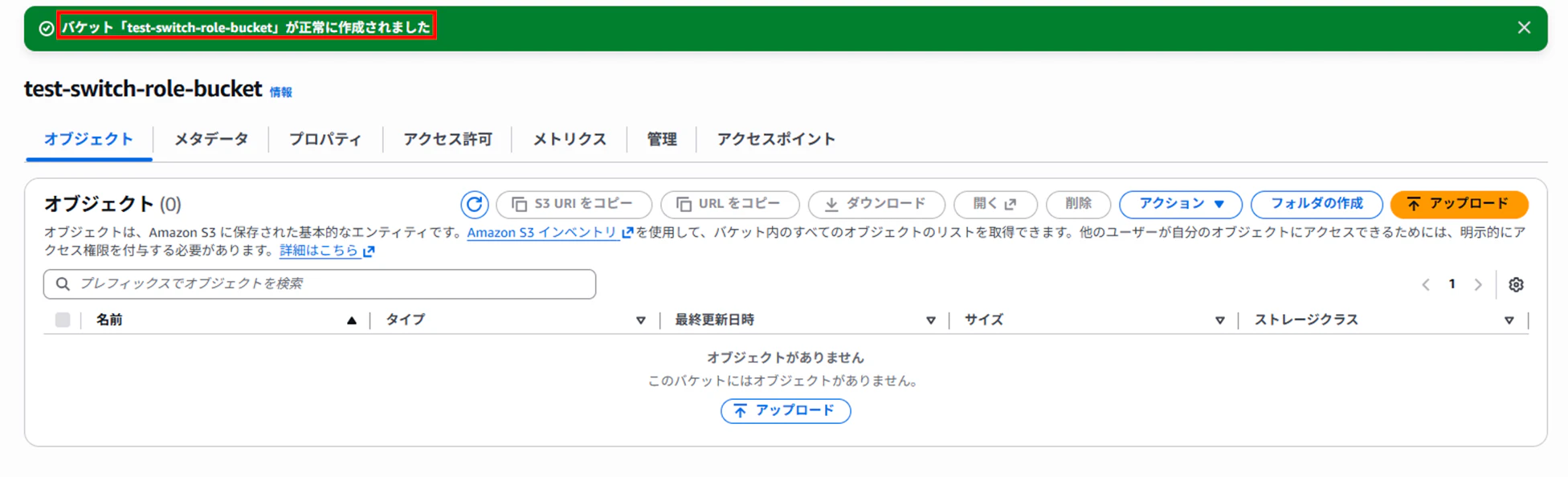Click the タイプ column header text
The height and width of the screenshot is (477, 1568).
[405, 320]
